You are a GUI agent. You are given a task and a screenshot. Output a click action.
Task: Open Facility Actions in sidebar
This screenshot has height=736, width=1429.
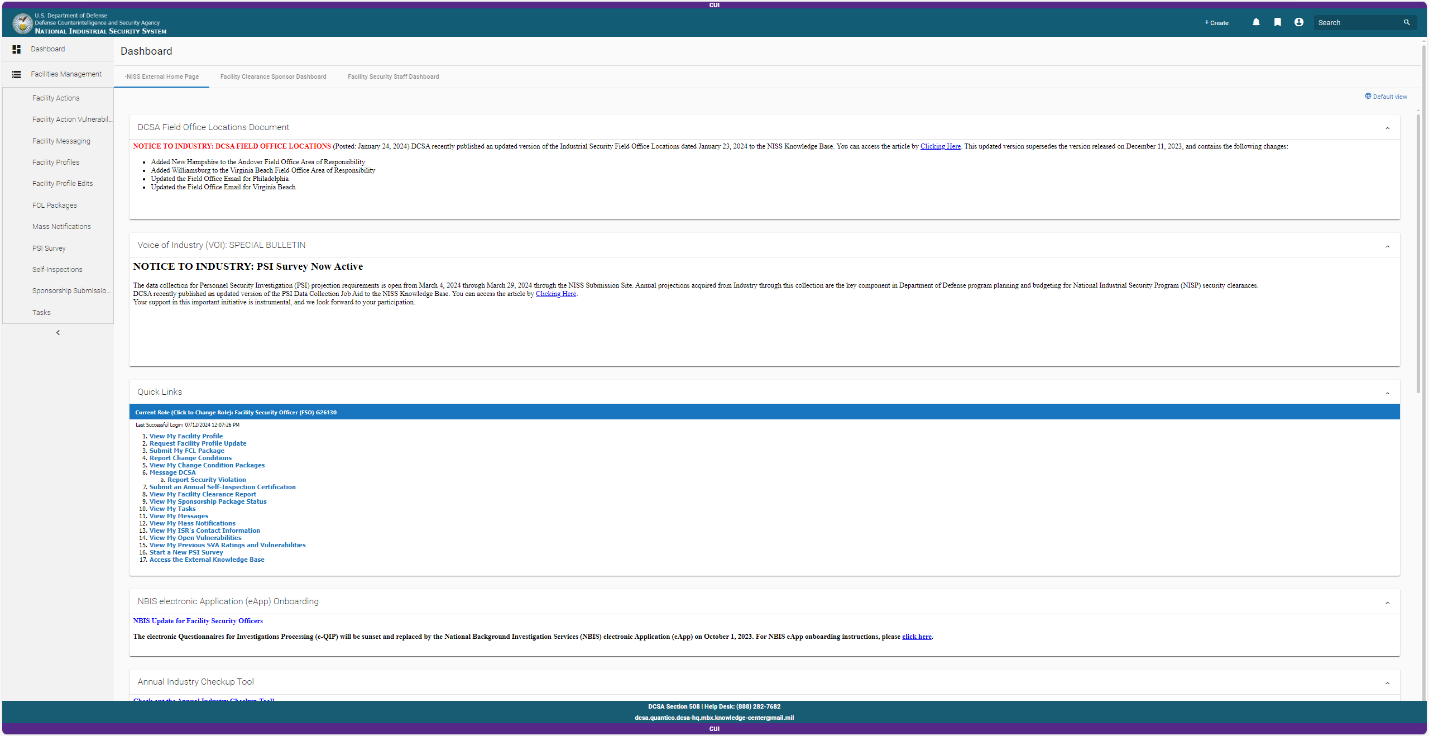[x=57, y=98]
